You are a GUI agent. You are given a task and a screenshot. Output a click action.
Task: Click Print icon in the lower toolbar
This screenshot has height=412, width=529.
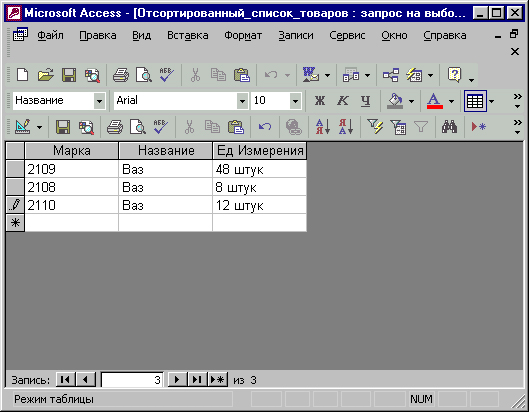(x=115, y=127)
